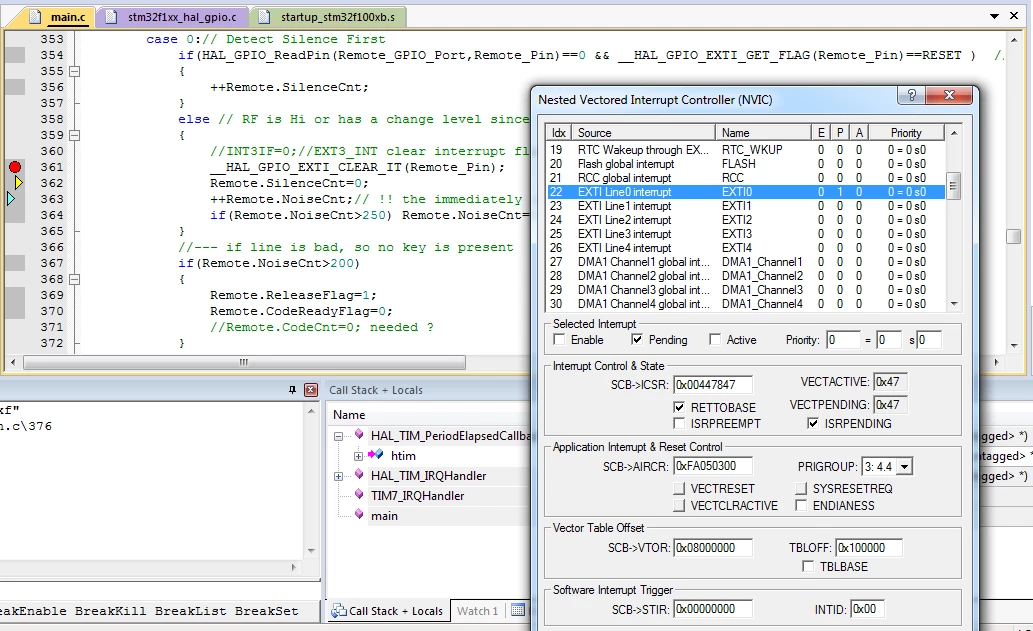The image size is (1033, 631).
Task: Expand the HAL_TIM_IRQHandler call stack node
Action: [x=339, y=476]
